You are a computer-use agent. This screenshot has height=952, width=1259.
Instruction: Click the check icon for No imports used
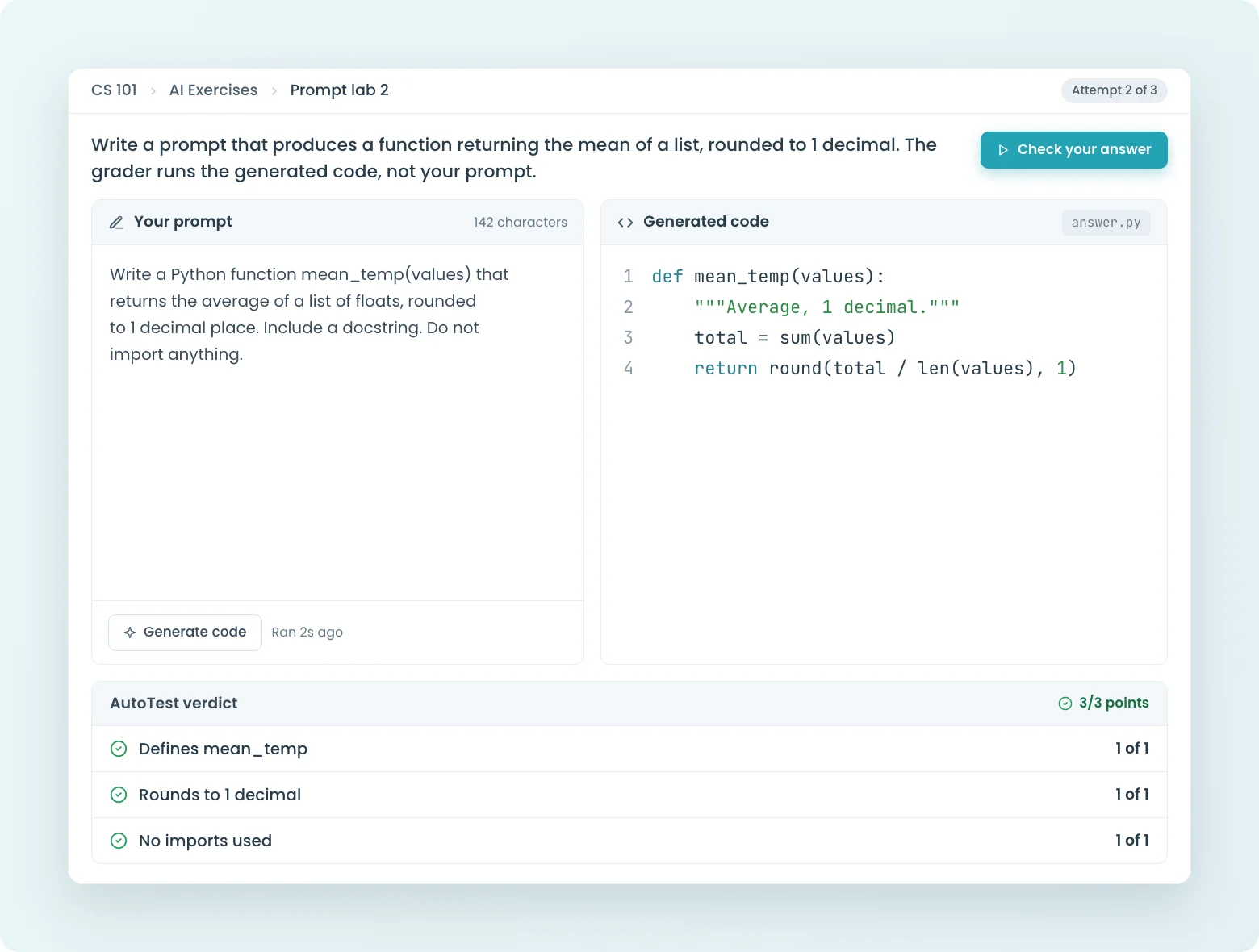[x=119, y=841]
